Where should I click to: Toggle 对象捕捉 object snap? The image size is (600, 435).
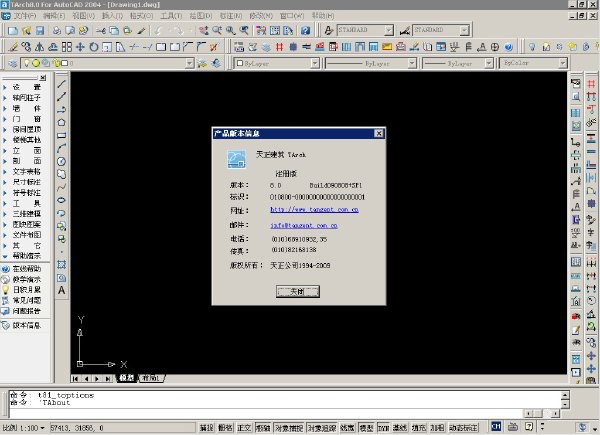tap(289, 427)
